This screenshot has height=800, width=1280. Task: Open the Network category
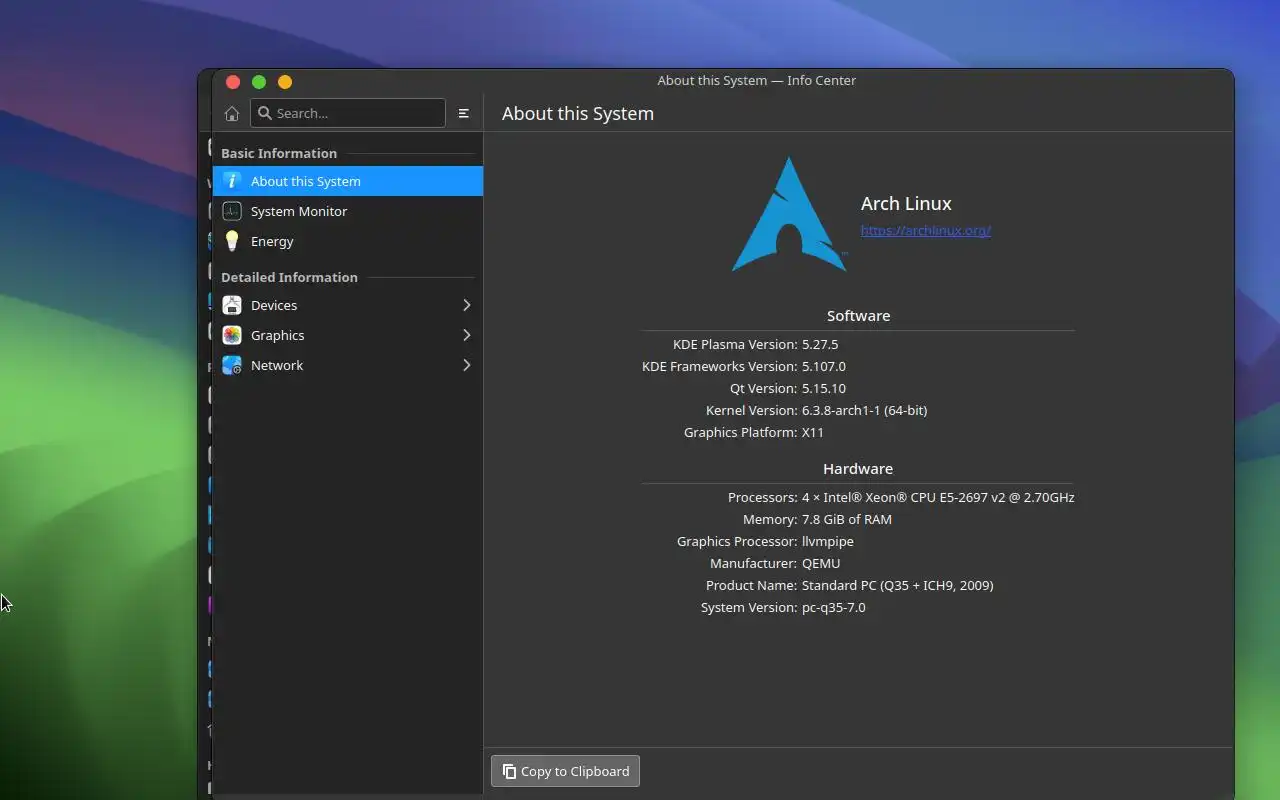click(348, 365)
